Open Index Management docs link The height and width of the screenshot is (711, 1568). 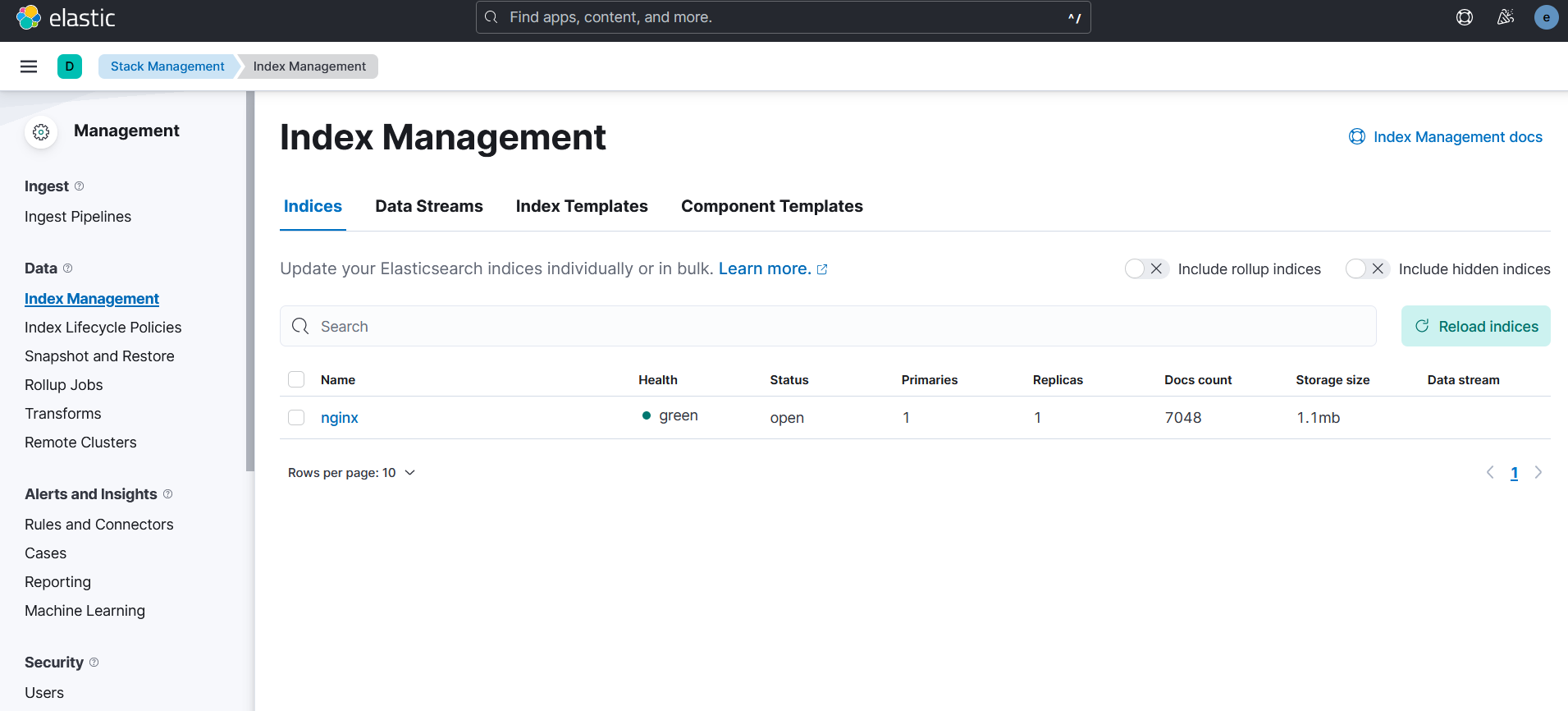pyautogui.click(x=1446, y=137)
